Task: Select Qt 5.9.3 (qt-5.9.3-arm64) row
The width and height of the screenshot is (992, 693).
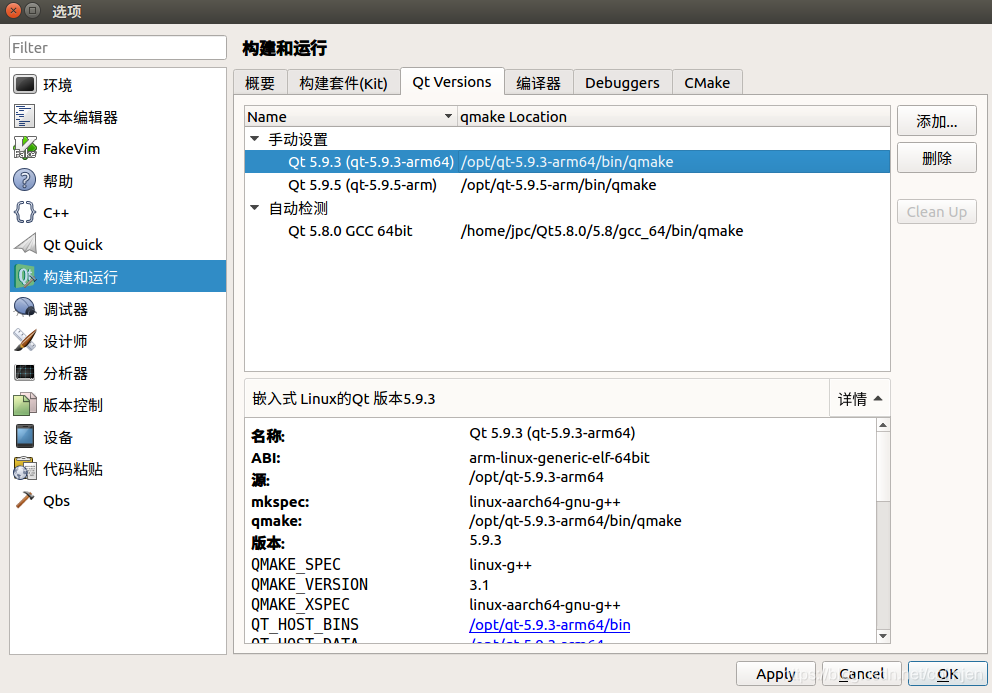Action: [x=567, y=161]
